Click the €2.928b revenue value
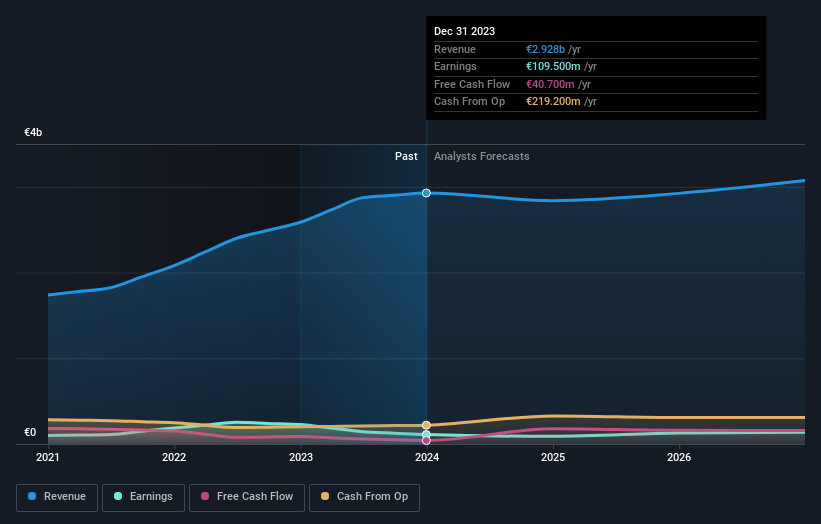This screenshot has width=821, height=524. 546,49
